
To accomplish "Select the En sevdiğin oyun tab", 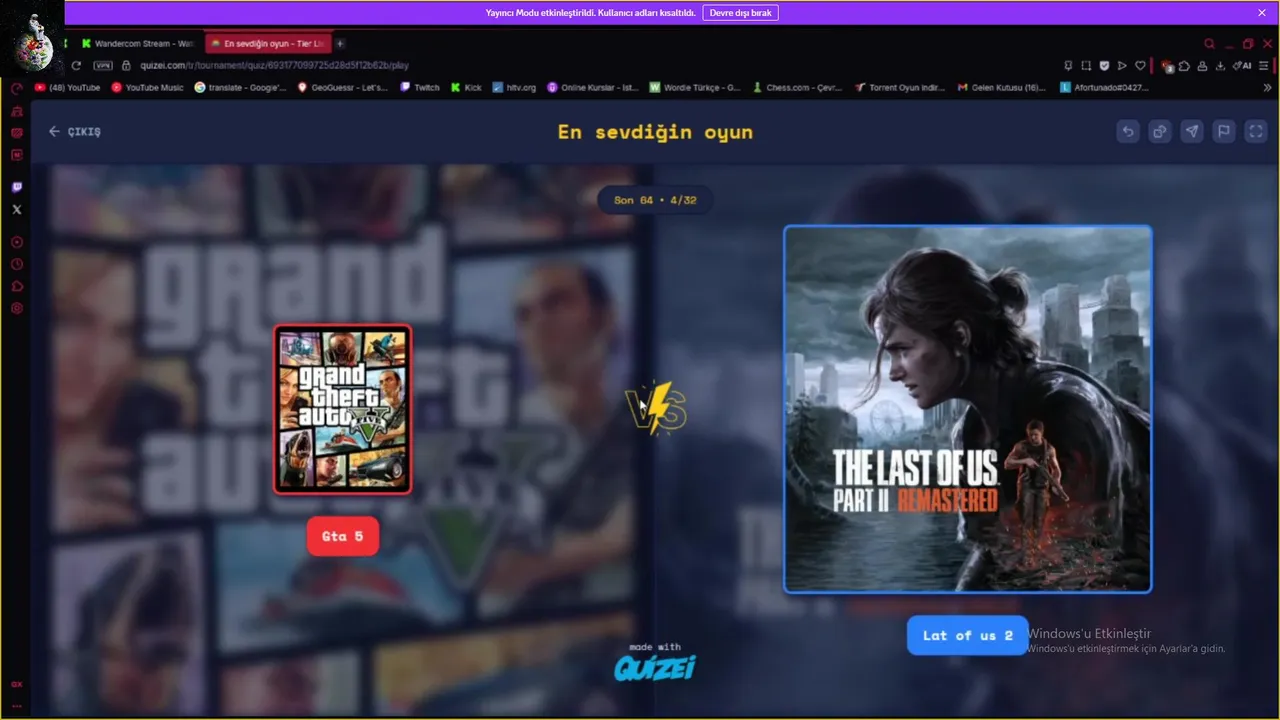I will tap(268, 44).
